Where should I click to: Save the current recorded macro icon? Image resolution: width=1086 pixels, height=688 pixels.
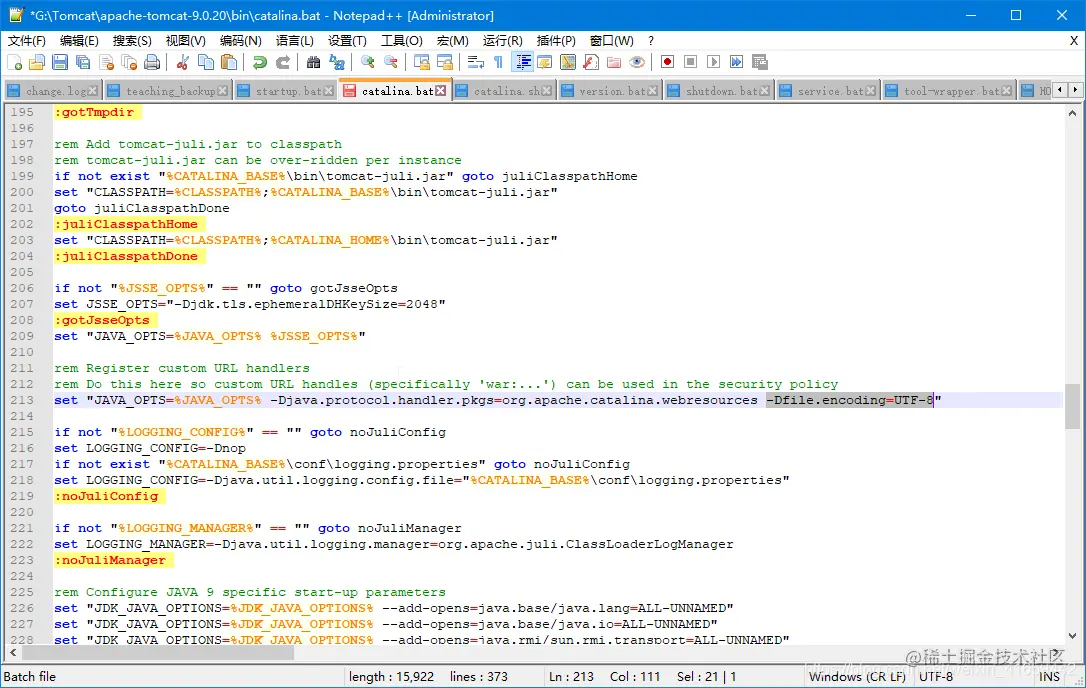760,62
